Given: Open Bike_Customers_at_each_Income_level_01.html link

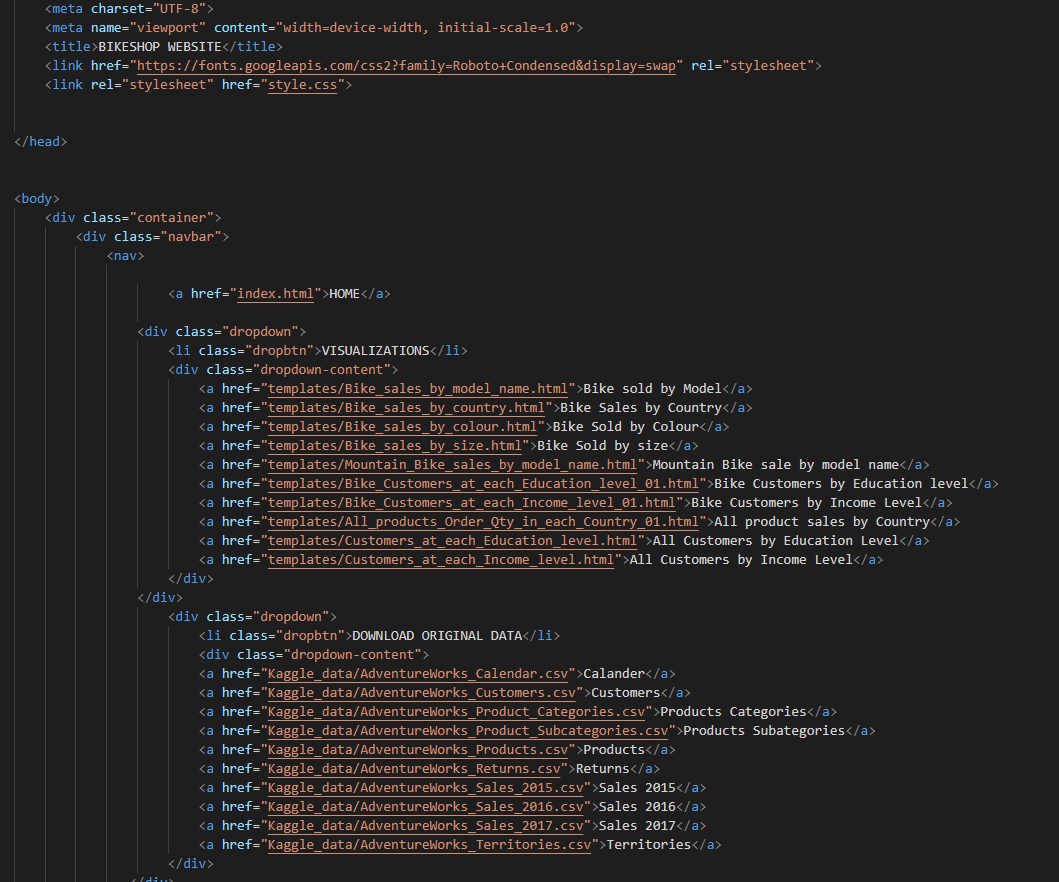Looking at the screenshot, I should tap(472, 502).
